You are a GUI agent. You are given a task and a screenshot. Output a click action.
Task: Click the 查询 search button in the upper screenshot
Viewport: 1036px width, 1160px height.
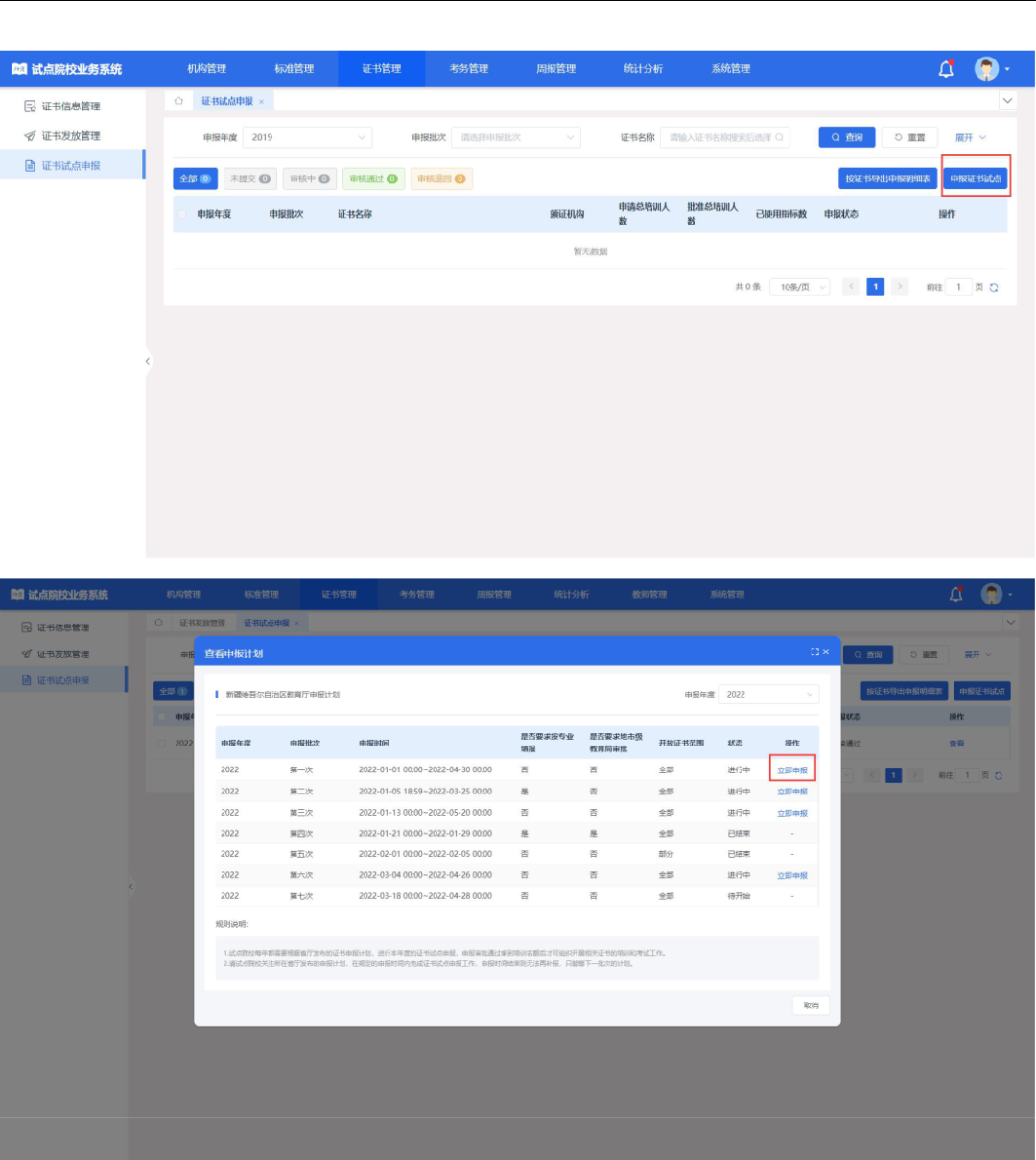[847, 137]
